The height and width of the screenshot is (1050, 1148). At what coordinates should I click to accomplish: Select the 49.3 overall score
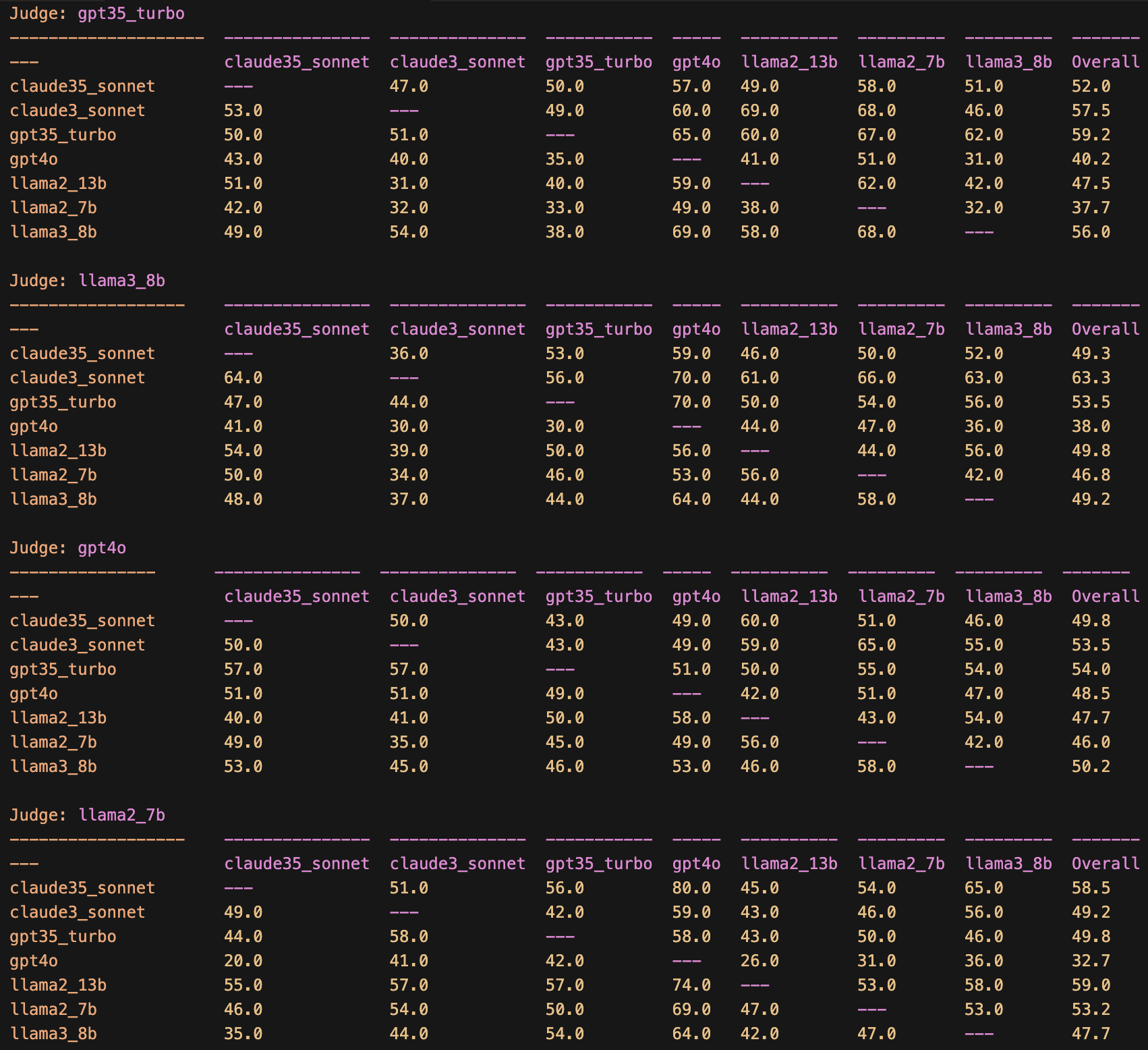point(1091,354)
